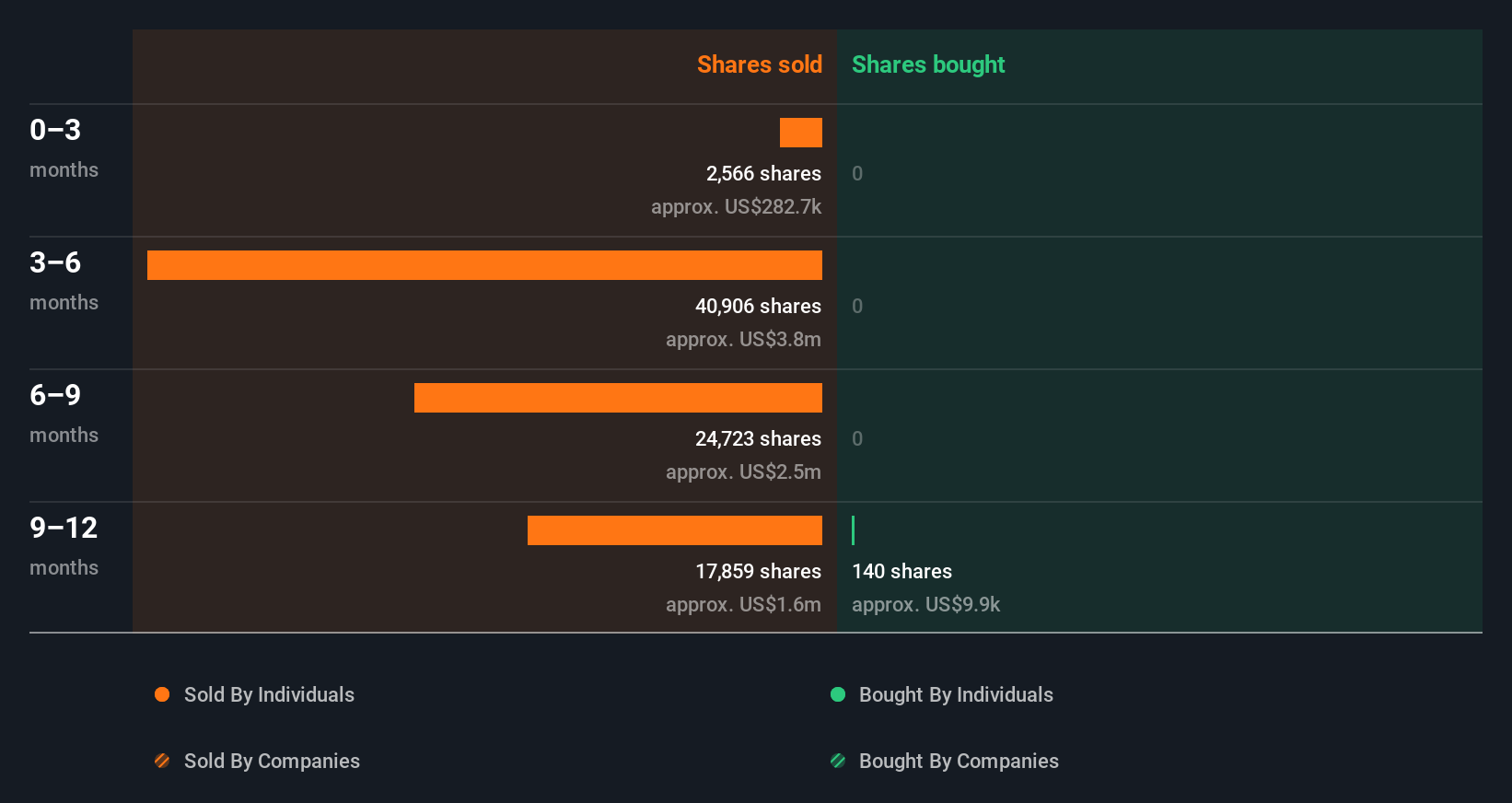This screenshot has height=803, width=1512.
Task: Select the 9–12 months green bought bar
Action: pyautogui.click(x=854, y=530)
